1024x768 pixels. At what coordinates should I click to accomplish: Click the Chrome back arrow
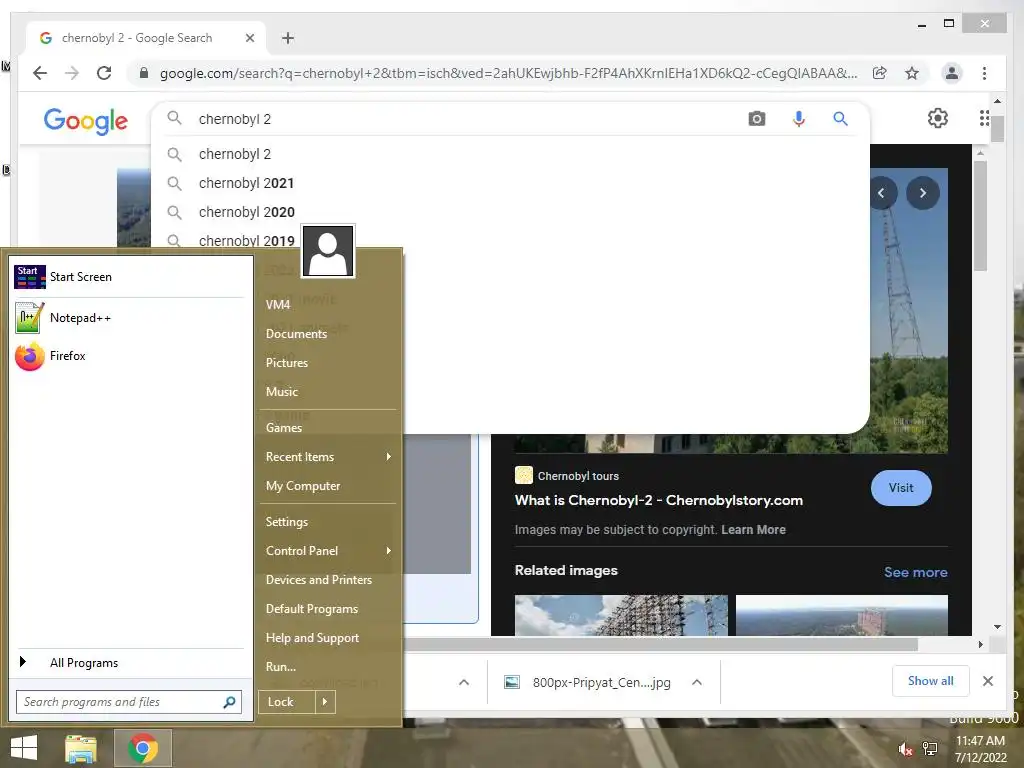pyautogui.click(x=40, y=73)
